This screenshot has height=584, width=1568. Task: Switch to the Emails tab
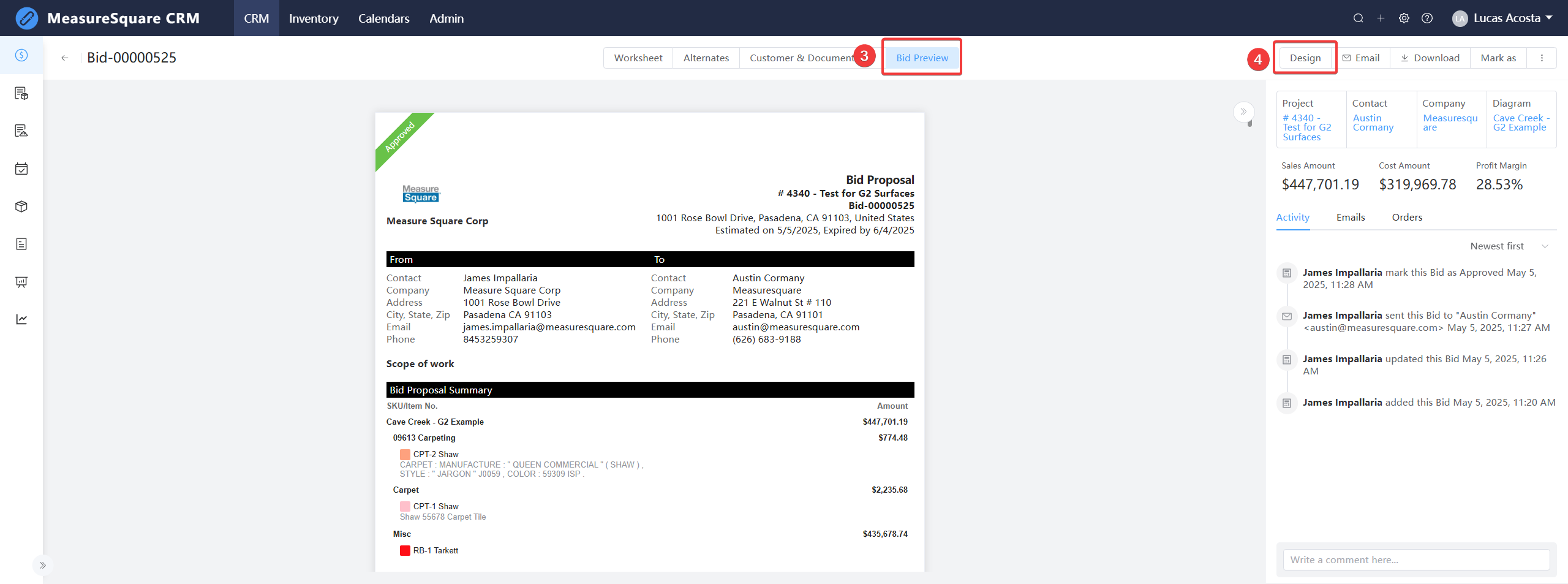point(1351,218)
